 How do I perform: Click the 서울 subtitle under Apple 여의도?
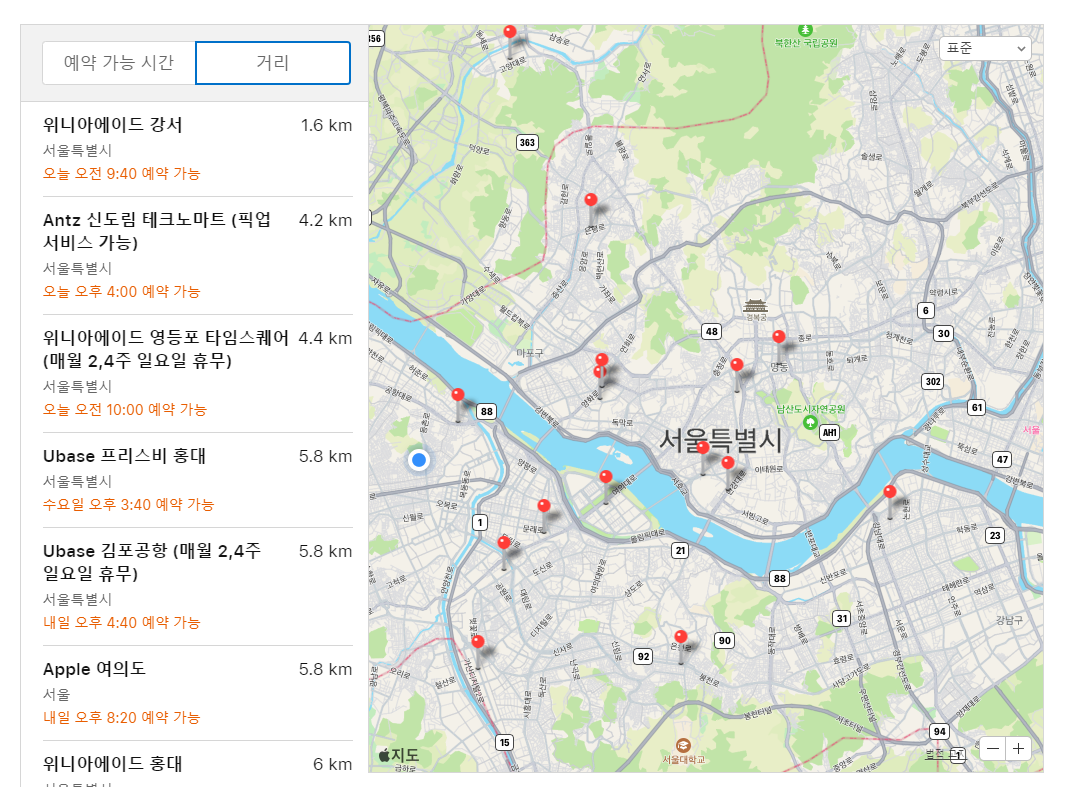pyautogui.click(x=56, y=694)
